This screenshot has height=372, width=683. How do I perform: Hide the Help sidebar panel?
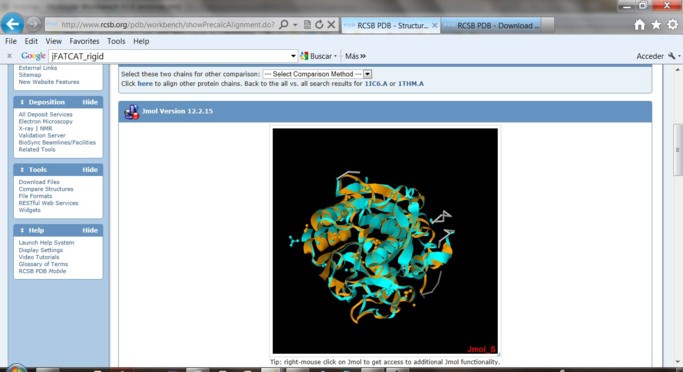(90, 230)
